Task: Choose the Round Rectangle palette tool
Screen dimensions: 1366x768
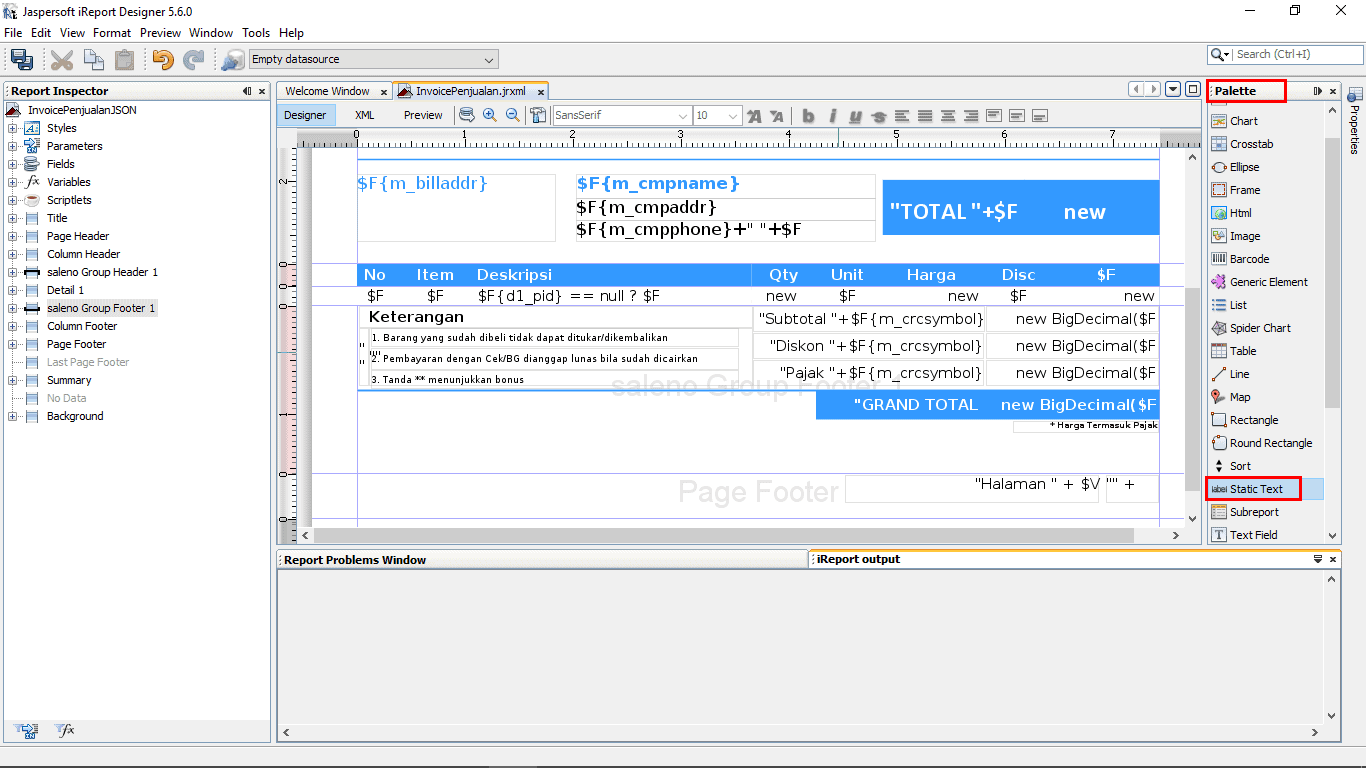Action: click(1270, 443)
